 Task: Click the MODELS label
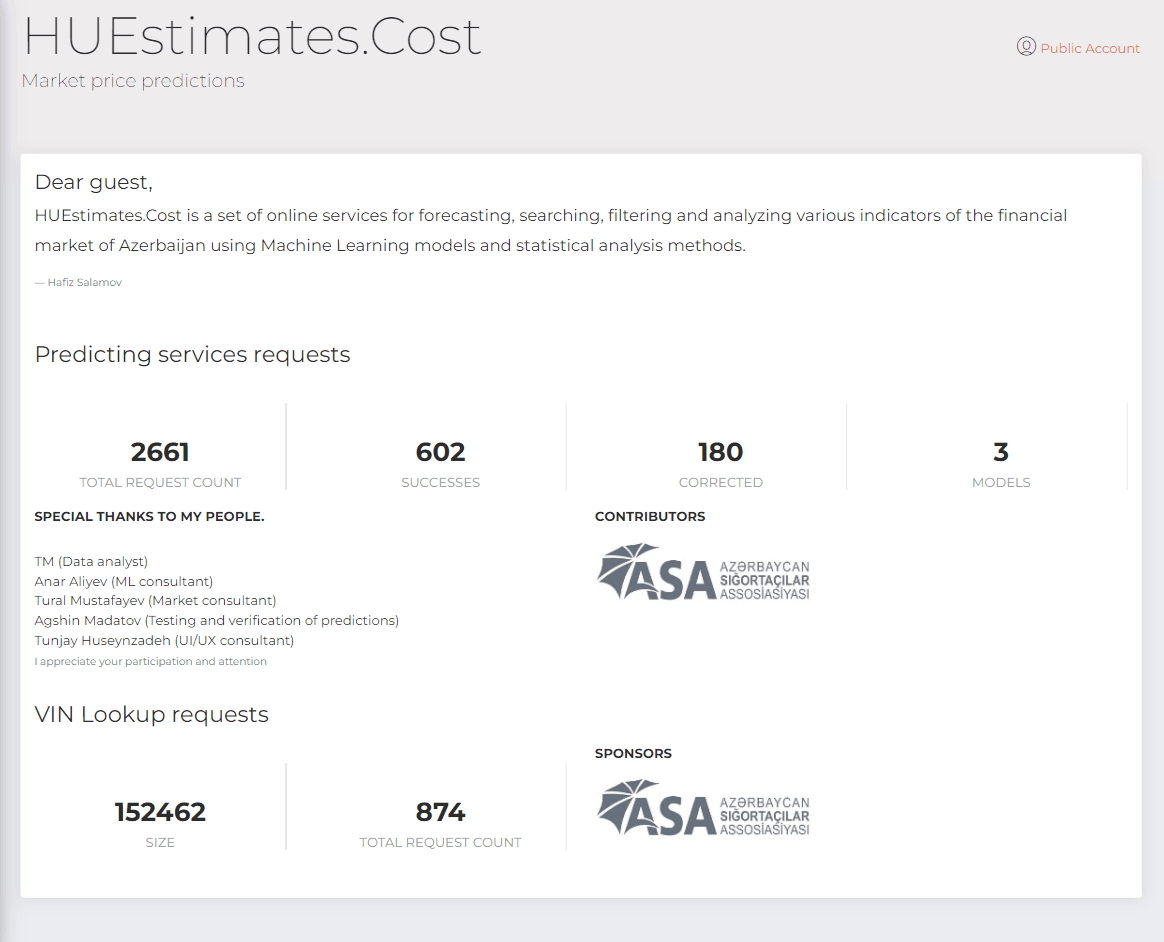coord(1001,483)
